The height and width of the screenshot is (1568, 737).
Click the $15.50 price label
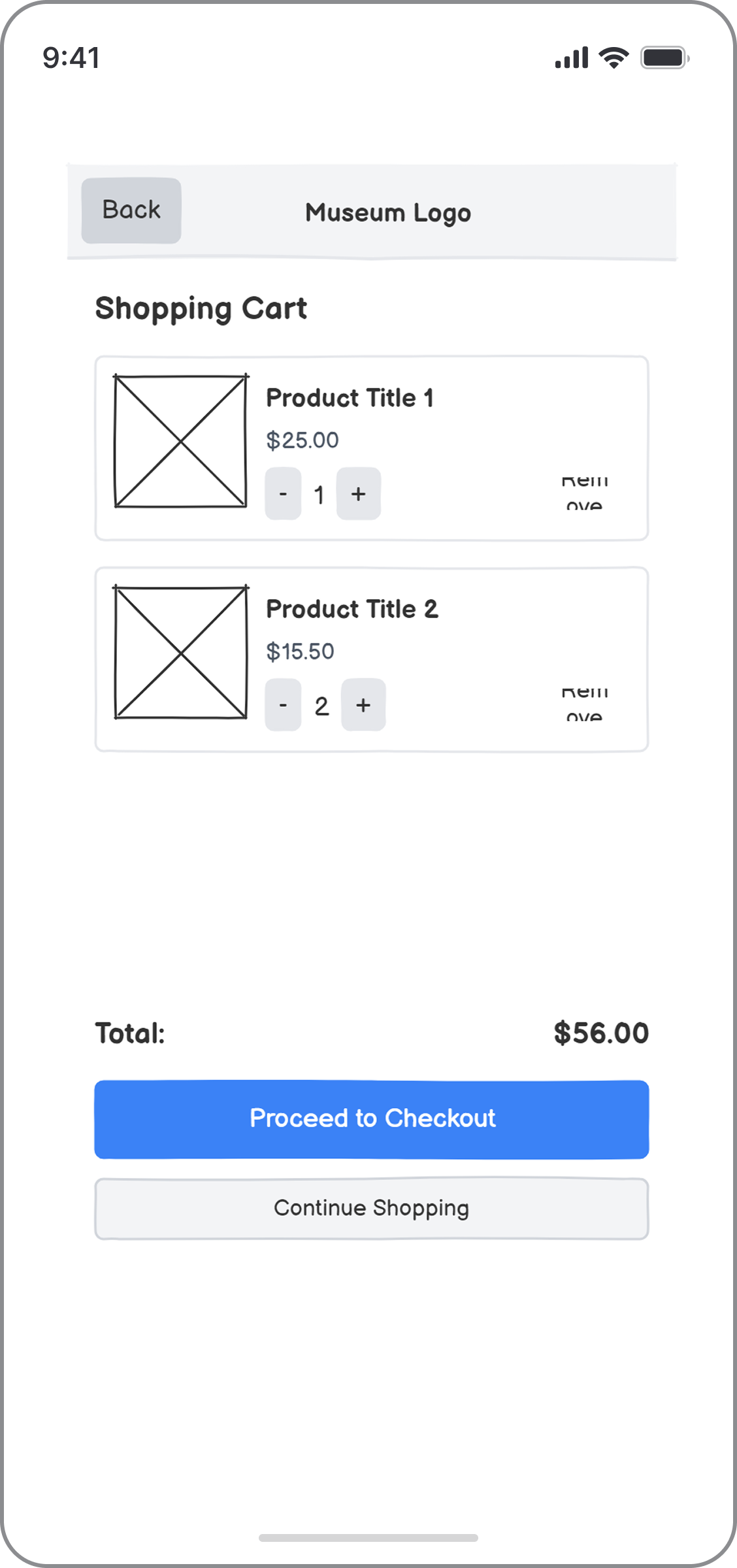pyautogui.click(x=300, y=651)
